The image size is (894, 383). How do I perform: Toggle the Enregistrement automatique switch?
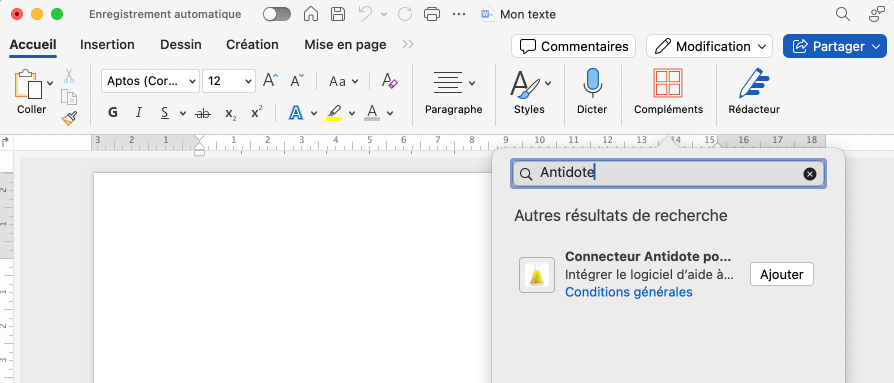[277, 14]
